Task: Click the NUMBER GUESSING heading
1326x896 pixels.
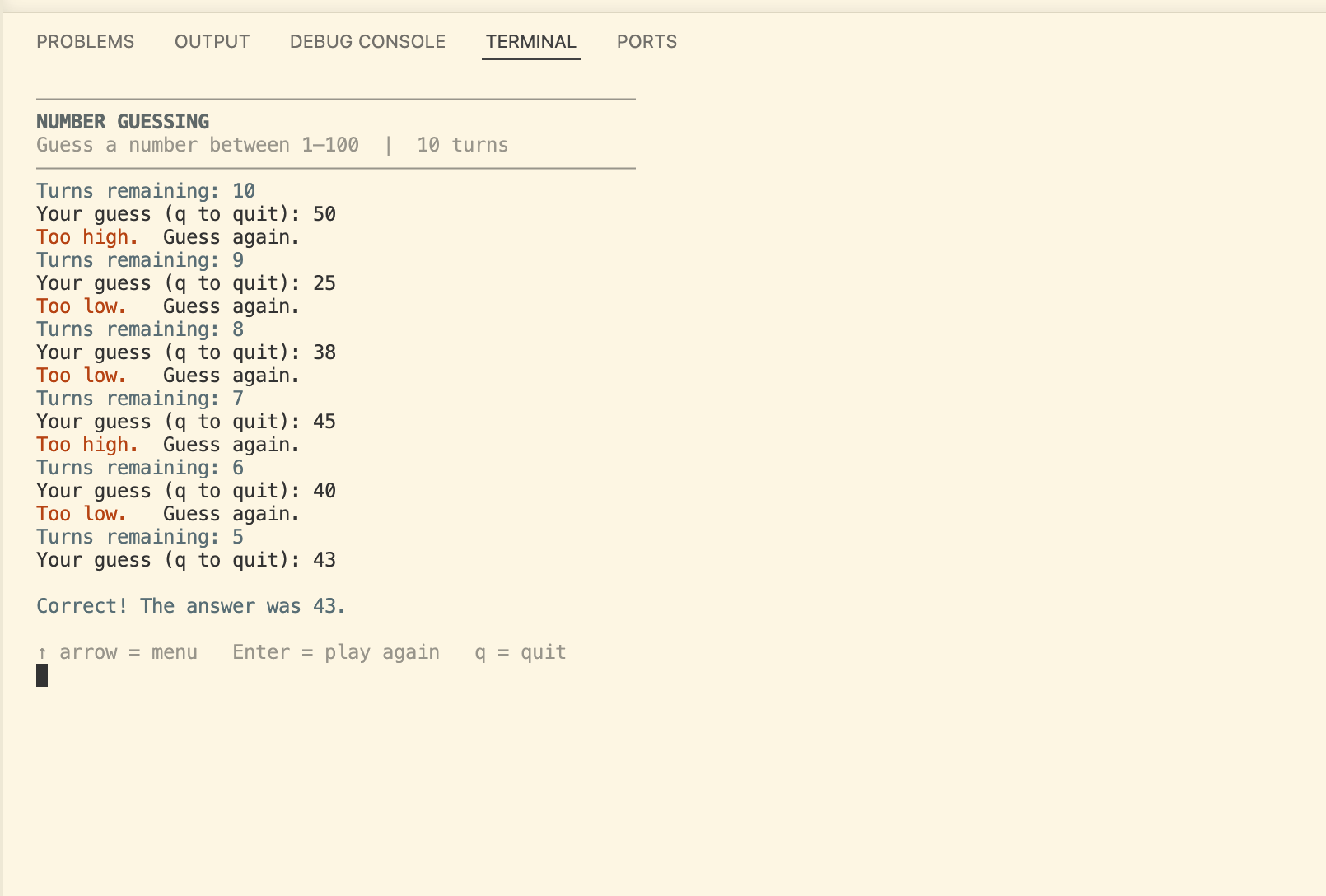Action: coord(123,122)
